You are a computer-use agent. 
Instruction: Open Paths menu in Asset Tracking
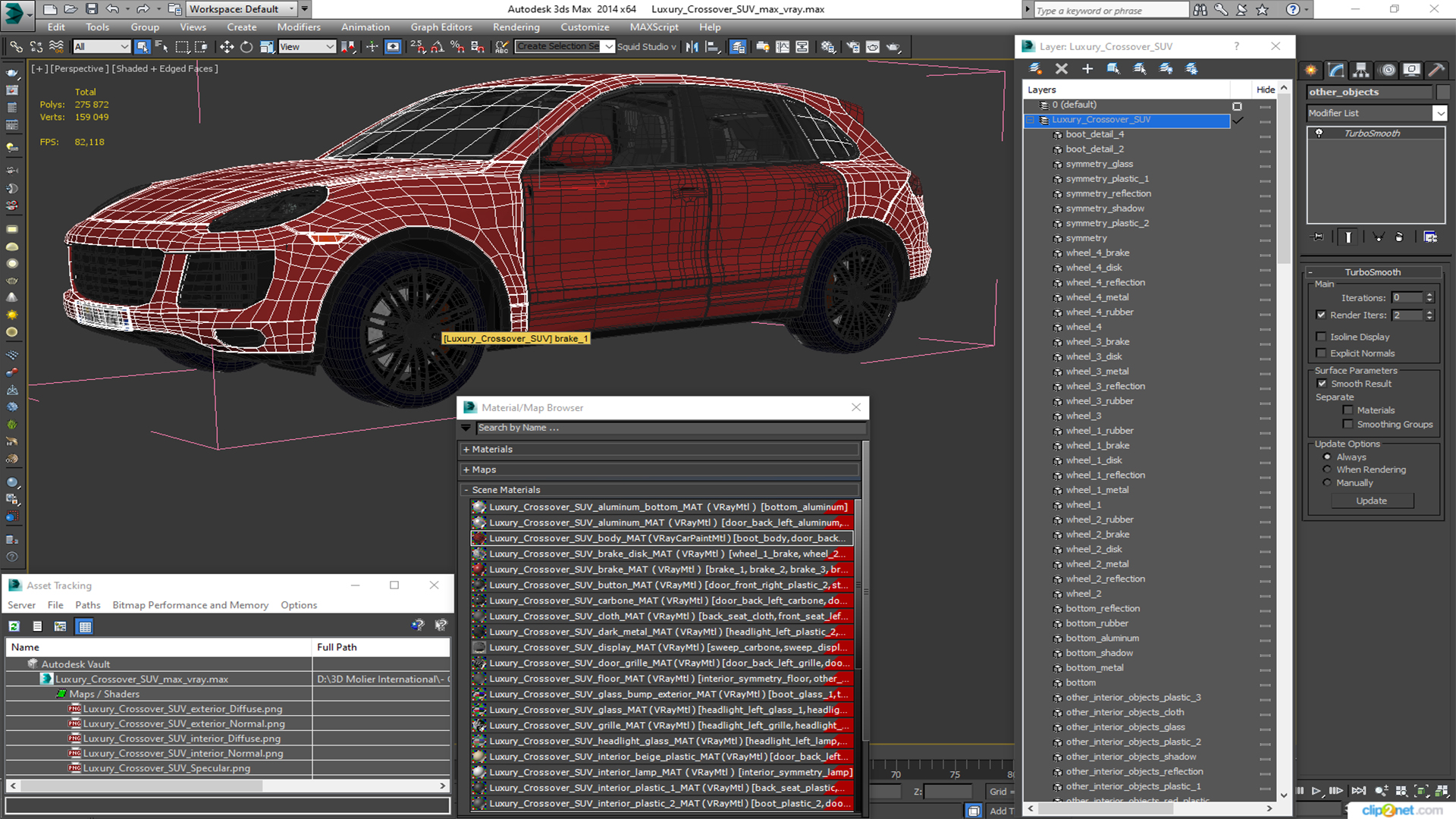click(x=87, y=605)
